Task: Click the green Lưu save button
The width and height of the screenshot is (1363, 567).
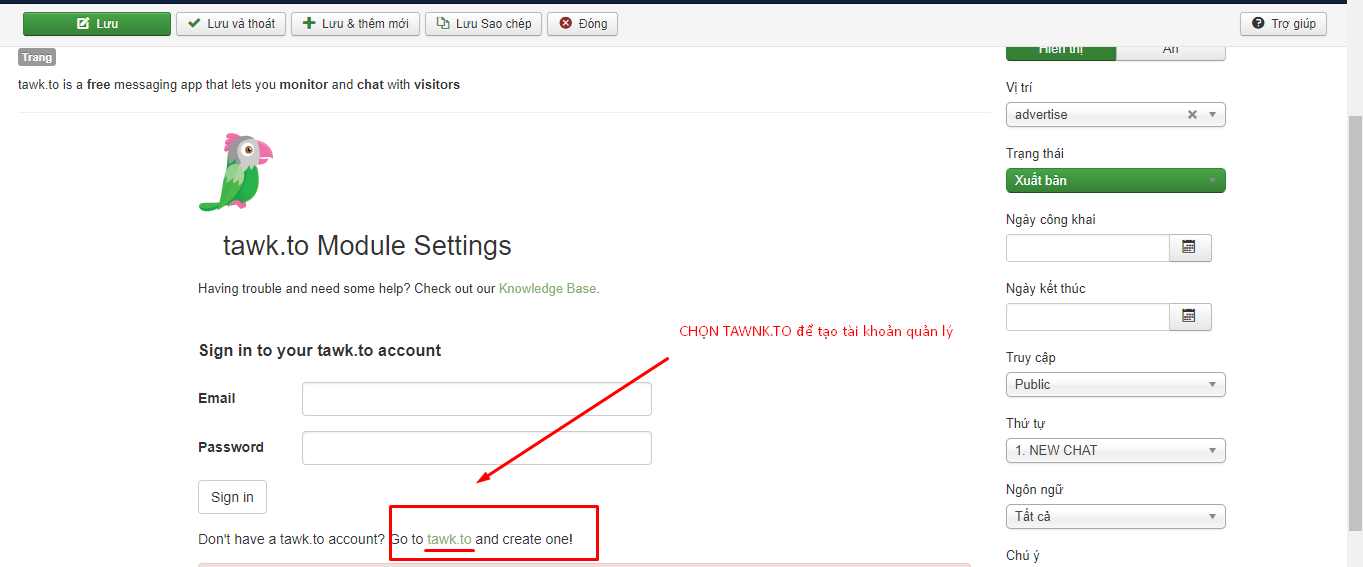Action: point(97,24)
